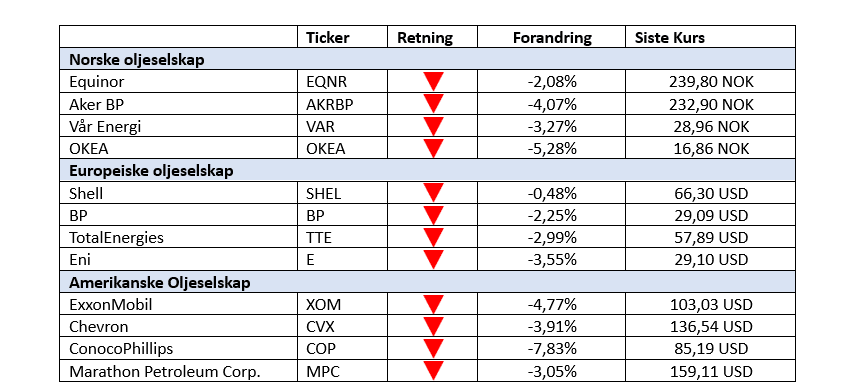Viewport: 857px width, 392px height.
Task: Click the TotalEnergies red down triangle
Action: (433, 237)
